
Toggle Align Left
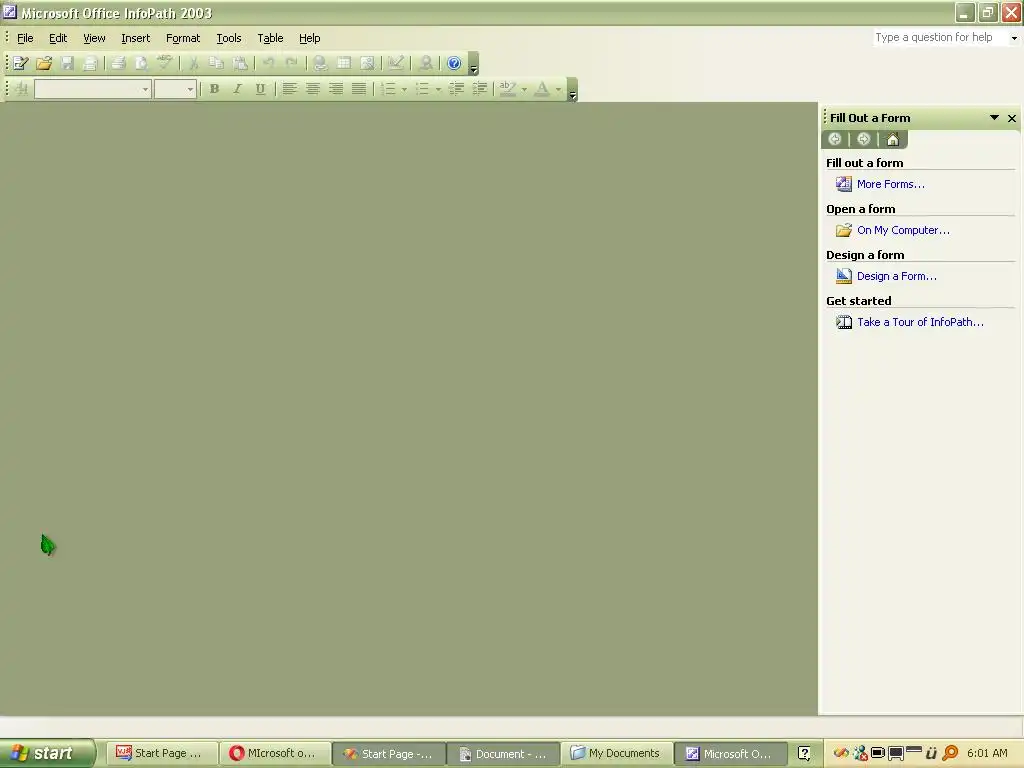click(289, 89)
